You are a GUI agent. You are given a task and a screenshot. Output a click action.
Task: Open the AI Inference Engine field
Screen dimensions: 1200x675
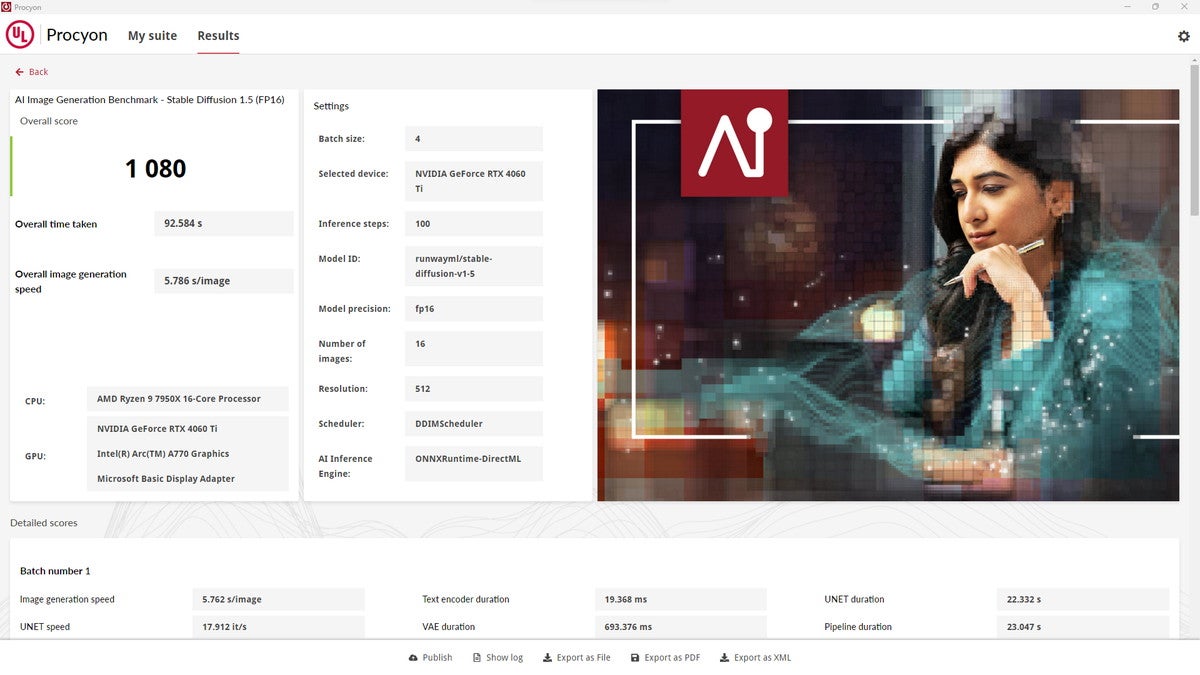[x=473, y=463]
